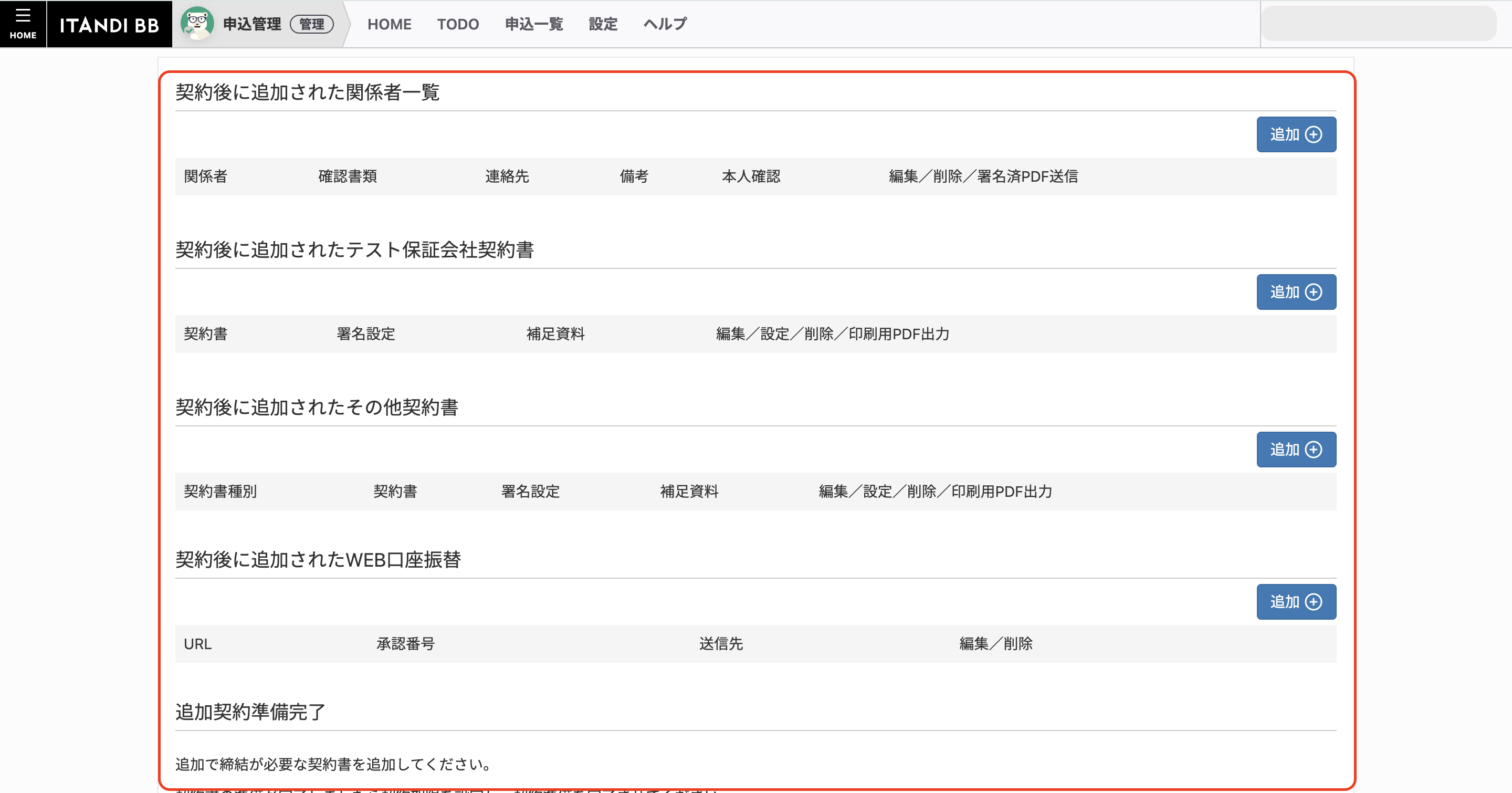Click the gray placeholder box at top right
This screenshot has height=793, width=1512.
(1378, 24)
